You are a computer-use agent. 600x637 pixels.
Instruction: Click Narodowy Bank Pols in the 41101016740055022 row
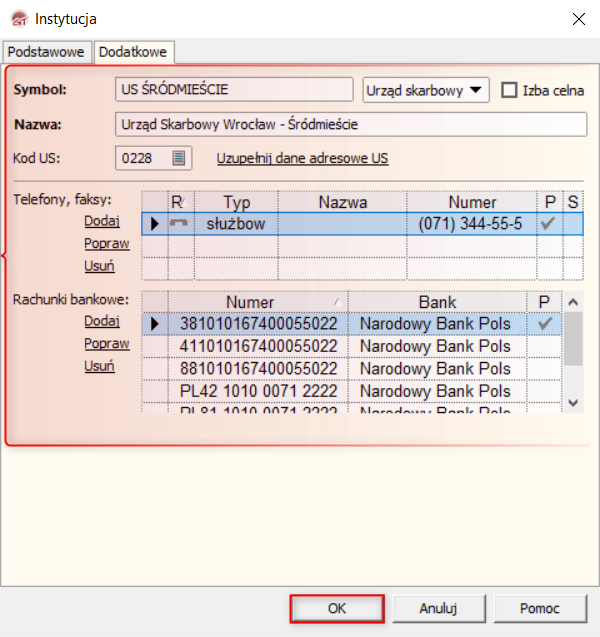[438, 347]
